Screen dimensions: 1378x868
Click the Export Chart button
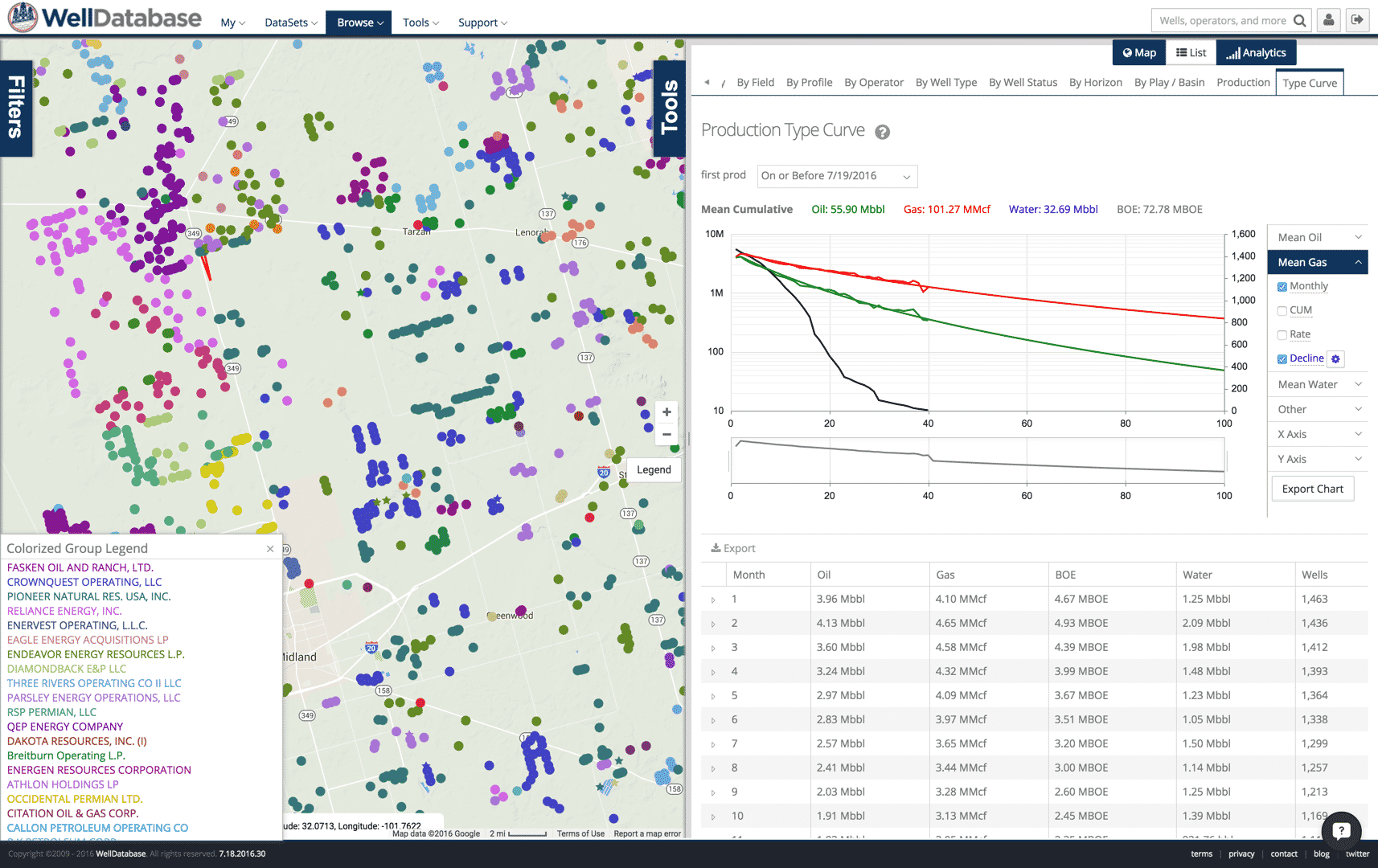(x=1313, y=489)
